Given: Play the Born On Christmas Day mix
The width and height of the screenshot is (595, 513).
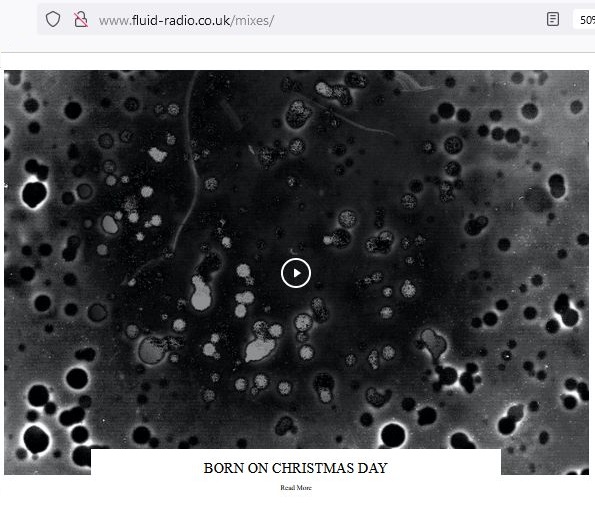Looking at the screenshot, I should (x=296, y=273).
